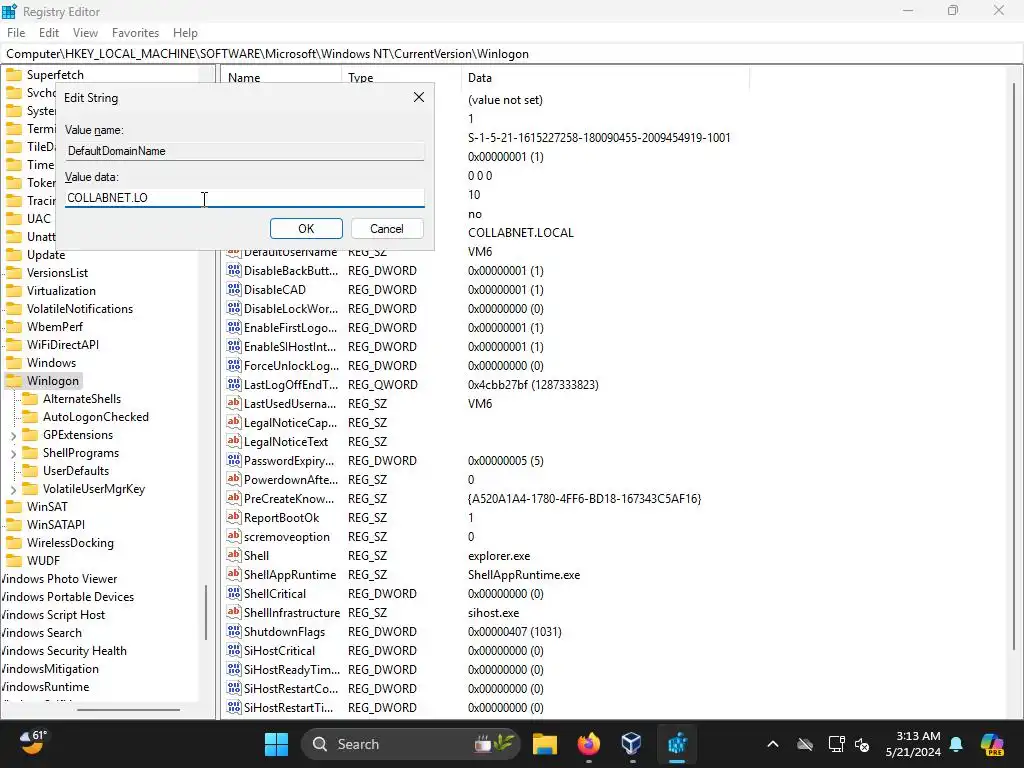Select the WUDF key
Screen dimensions: 1024x768
click(43, 561)
